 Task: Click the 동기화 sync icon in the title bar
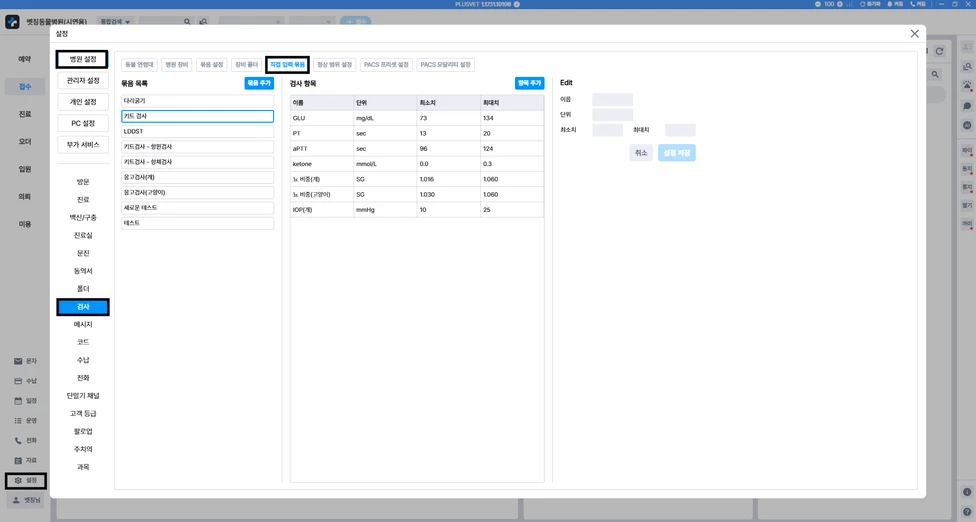(x=863, y=4)
